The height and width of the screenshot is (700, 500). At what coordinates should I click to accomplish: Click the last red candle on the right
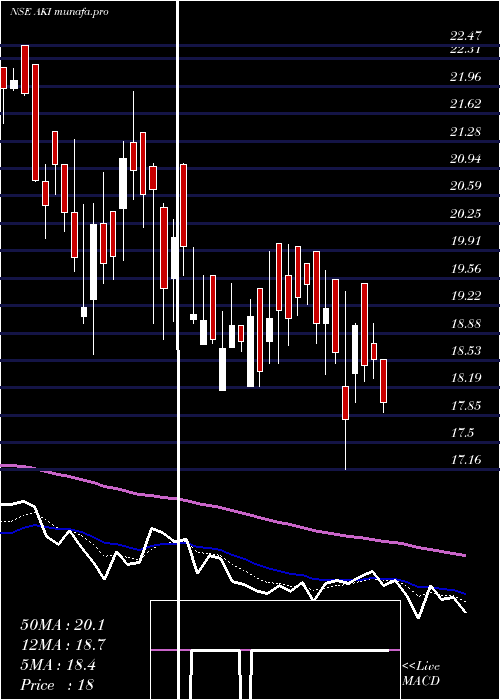click(x=383, y=381)
